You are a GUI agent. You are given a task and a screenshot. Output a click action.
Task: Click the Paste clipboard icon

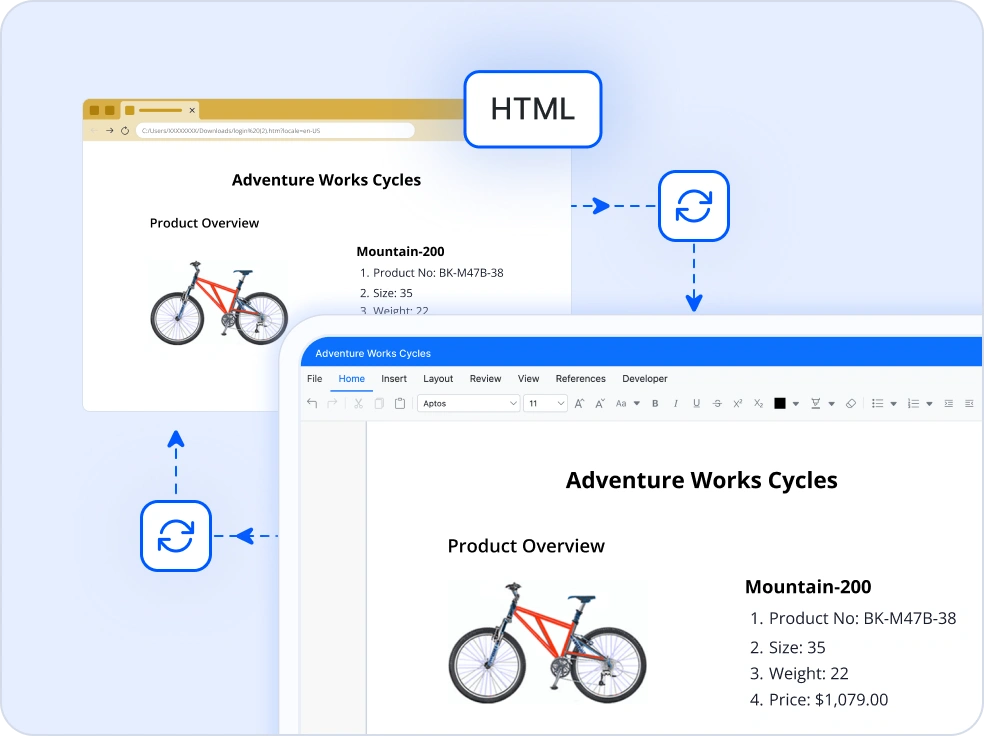pyautogui.click(x=400, y=404)
